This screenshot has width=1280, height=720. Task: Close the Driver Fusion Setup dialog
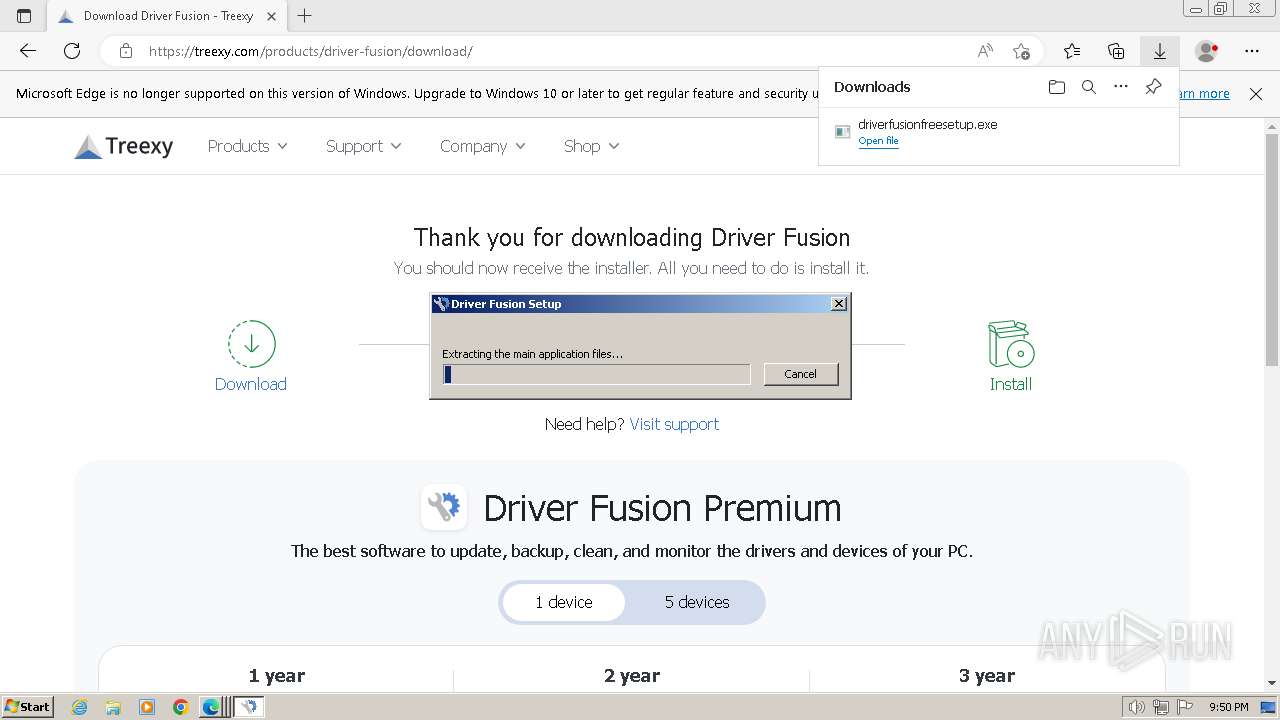(x=839, y=303)
